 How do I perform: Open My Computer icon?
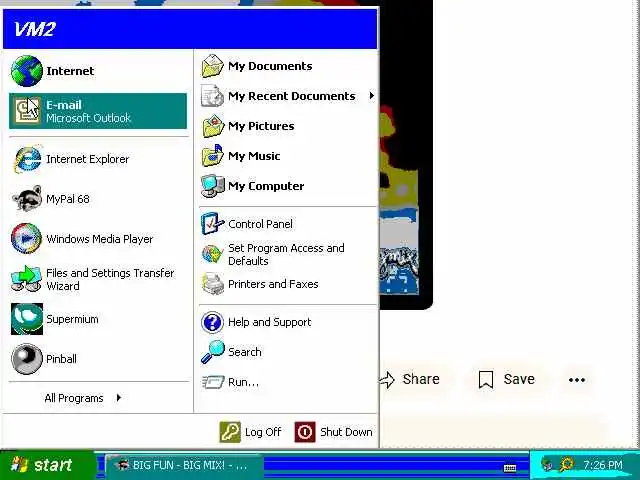pos(213,186)
